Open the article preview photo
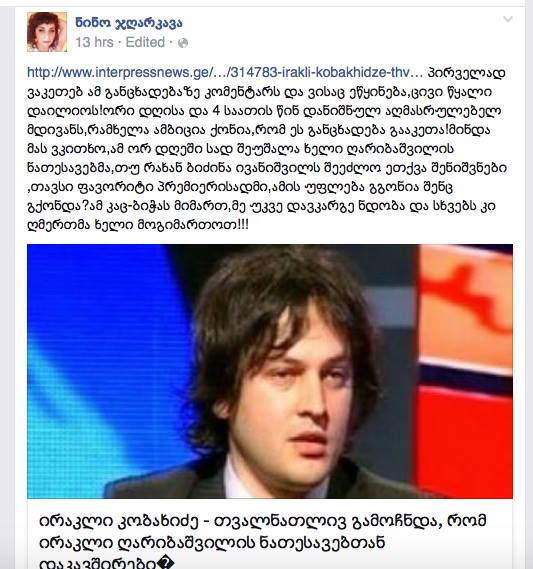This screenshot has width=533, height=569. pos(270,371)
